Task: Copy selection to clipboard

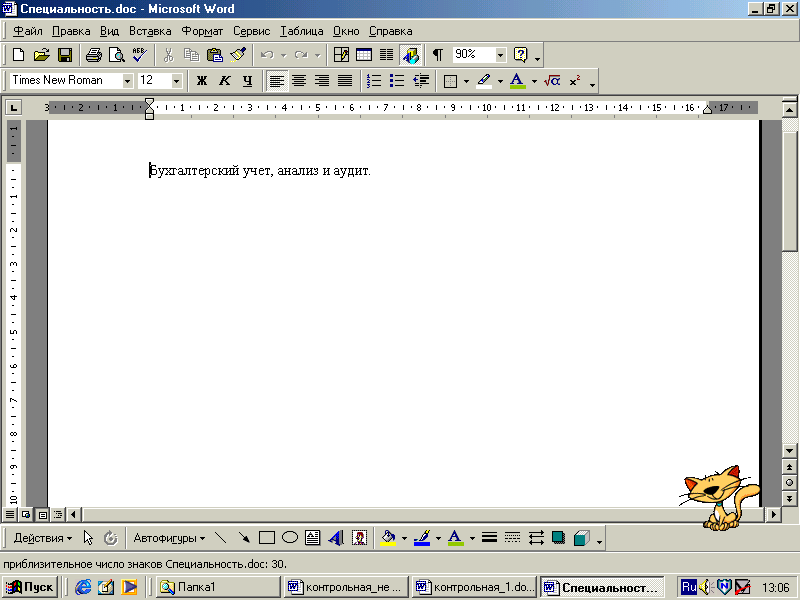Action: [191, 55]
